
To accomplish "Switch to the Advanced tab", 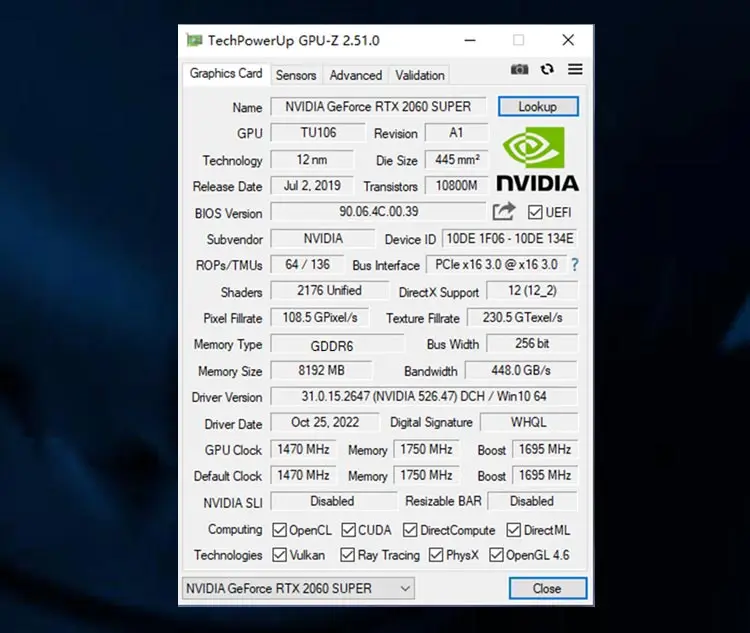I will coord(355,75).
